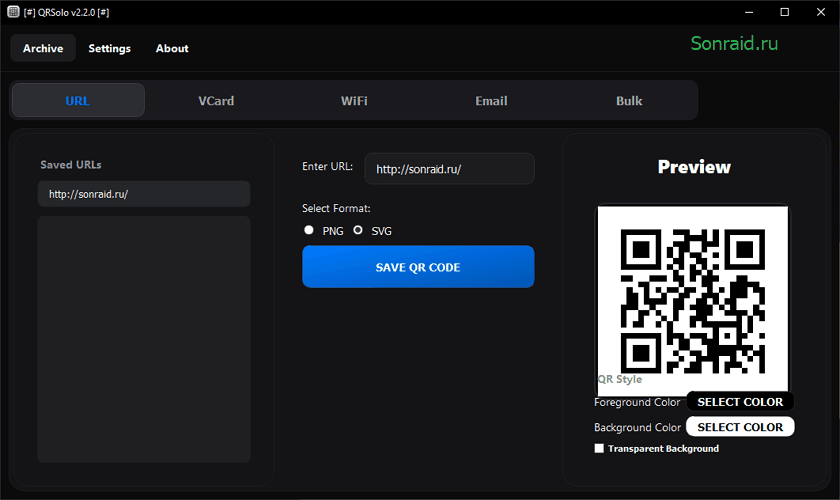This screenshot has height=500, width=840.
Task: Choose a Foreground Color via SELECT COLOR
Action: pyautogui.click(x=740, y=401)
